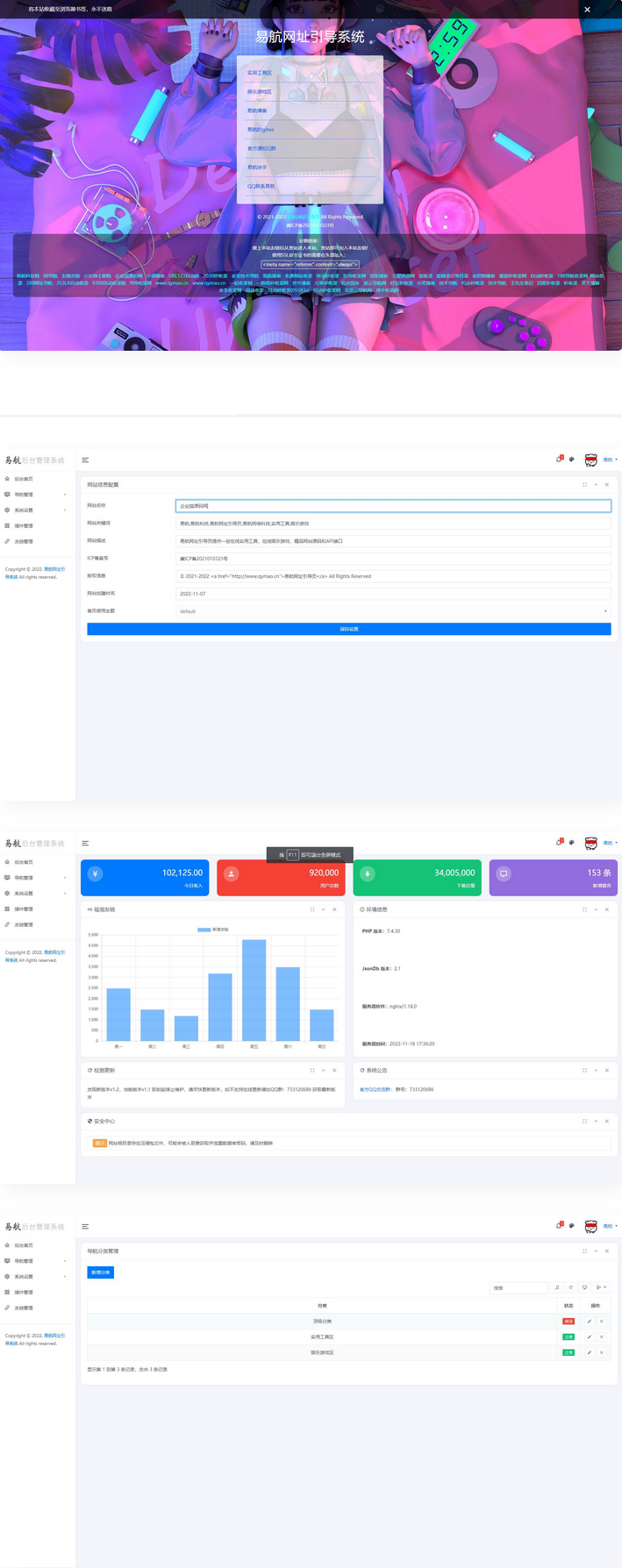Open the export dropdown in category table toolbar
This screenshot has width=622, height=1568.
601,1287
